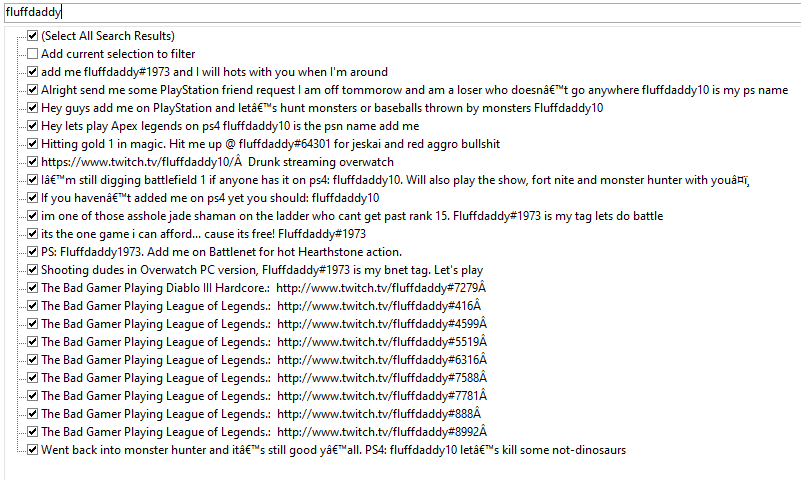801x480 pixels.
Task: Uncheck League of Legends fluffdaddy#7781 checkbox
Action: tap(33, 396)
